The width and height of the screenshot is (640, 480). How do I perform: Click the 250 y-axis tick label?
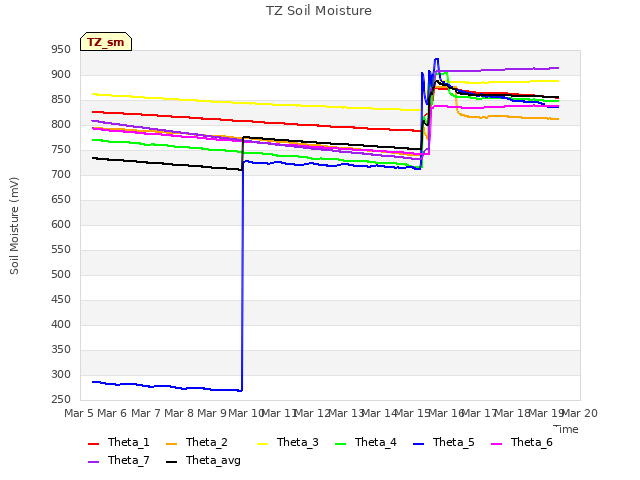(x=61, y=400)
